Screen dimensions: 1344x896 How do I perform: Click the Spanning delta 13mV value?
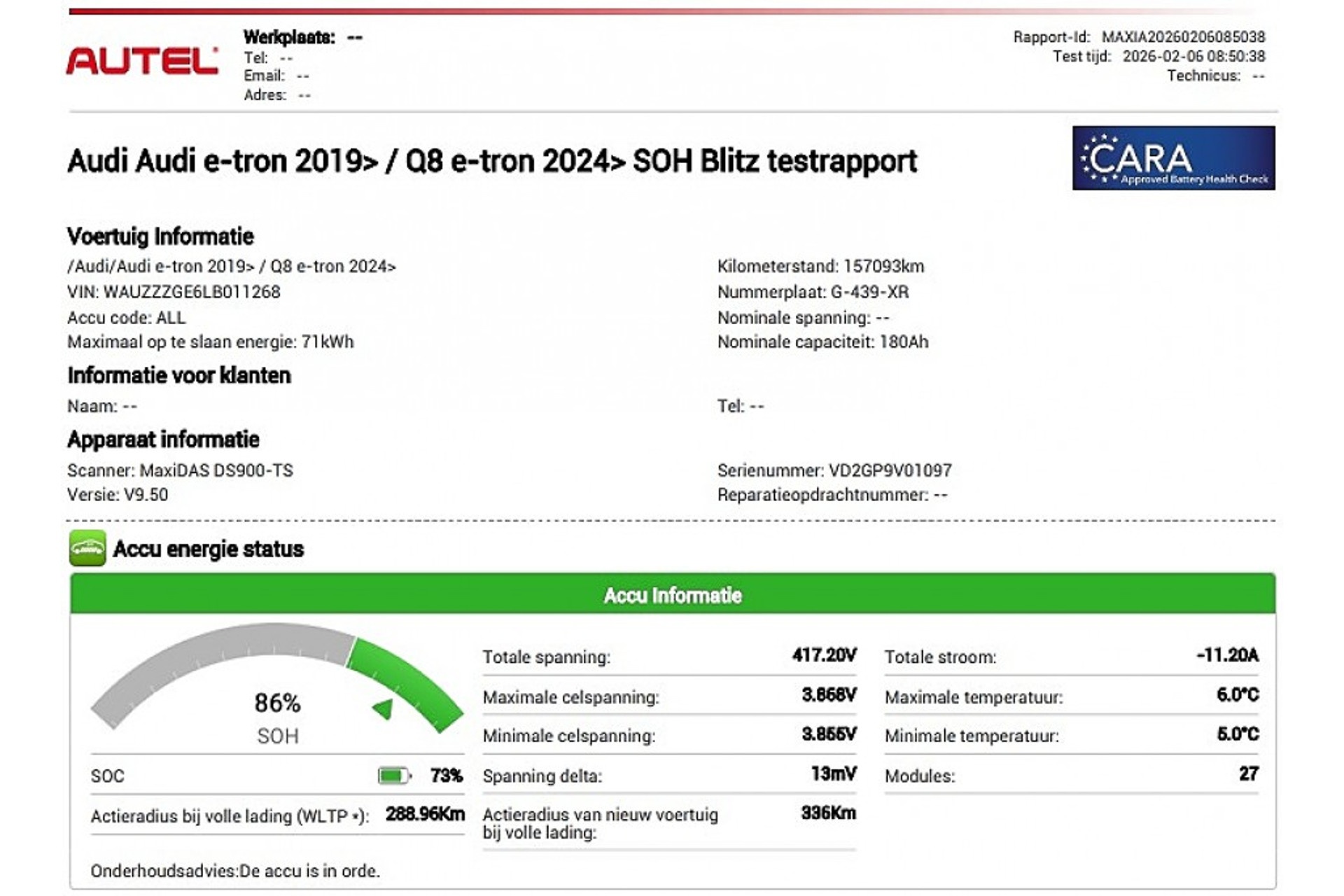pyautogui.click(x=833, y=774)
